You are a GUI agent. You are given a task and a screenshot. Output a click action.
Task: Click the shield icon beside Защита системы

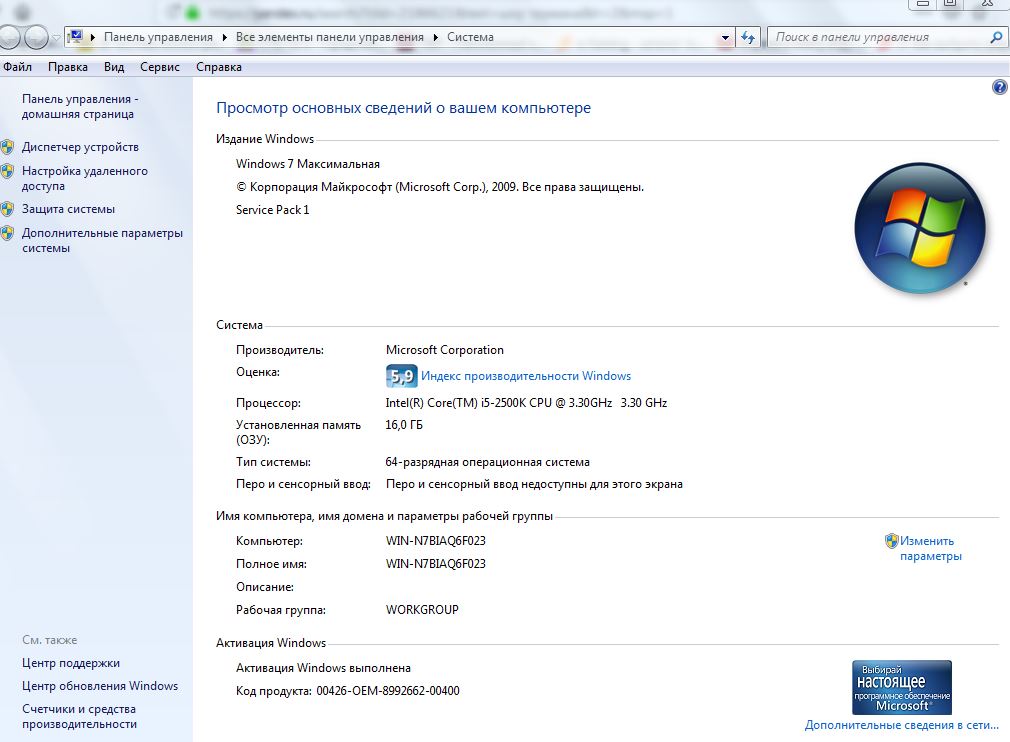pyautogui.click(x=7, y=209)
